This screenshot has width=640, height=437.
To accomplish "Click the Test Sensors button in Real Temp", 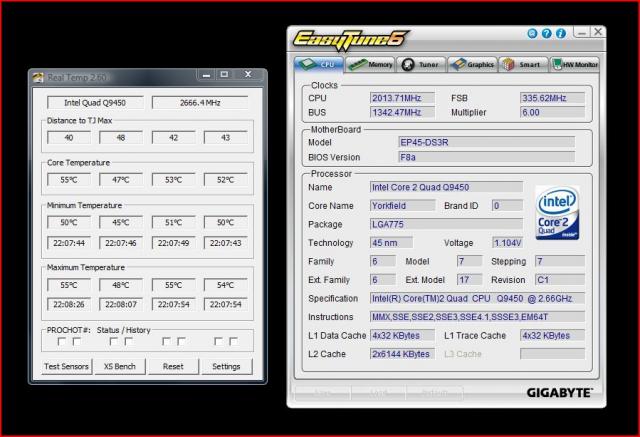I will point(67,366).
